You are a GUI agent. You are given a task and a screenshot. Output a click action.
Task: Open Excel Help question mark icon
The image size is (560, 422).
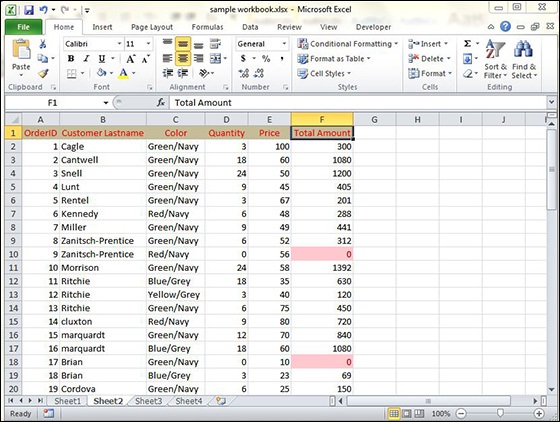point(505,26)
